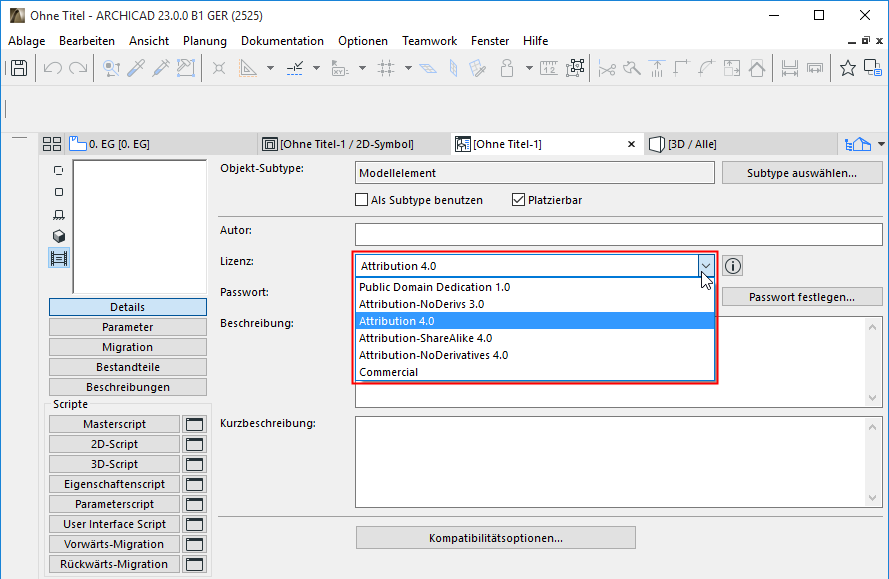Open the Beschreibungen section button
The width and height of the screenshot is (889, 579).
point(128,387)
